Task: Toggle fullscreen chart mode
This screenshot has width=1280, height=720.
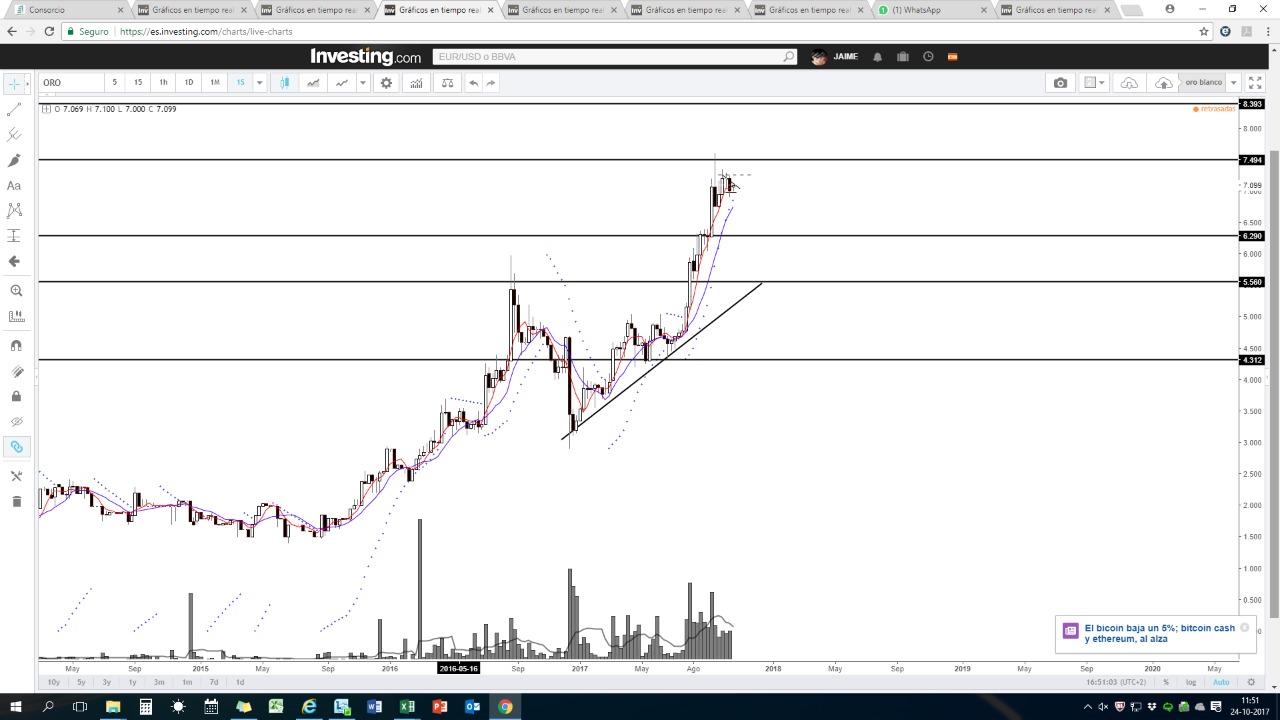Action: click(1254, 83)
